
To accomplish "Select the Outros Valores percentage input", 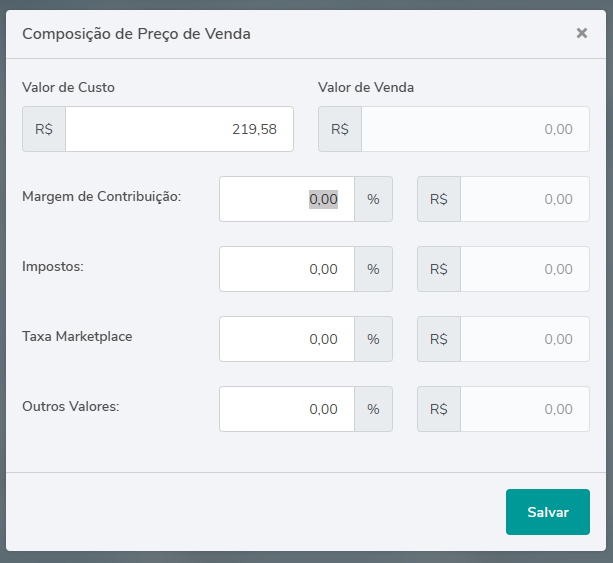I will (286, 409).
